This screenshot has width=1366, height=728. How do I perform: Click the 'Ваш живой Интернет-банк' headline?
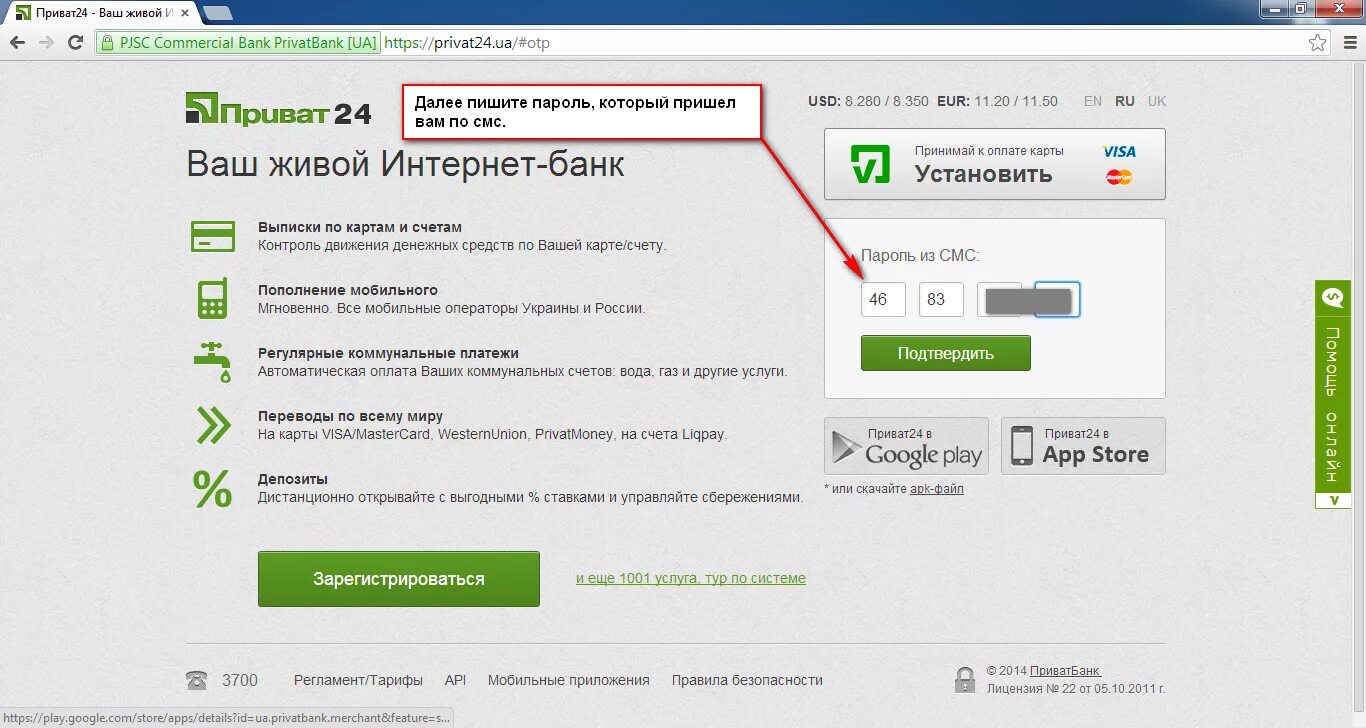(x=406, y=164)
